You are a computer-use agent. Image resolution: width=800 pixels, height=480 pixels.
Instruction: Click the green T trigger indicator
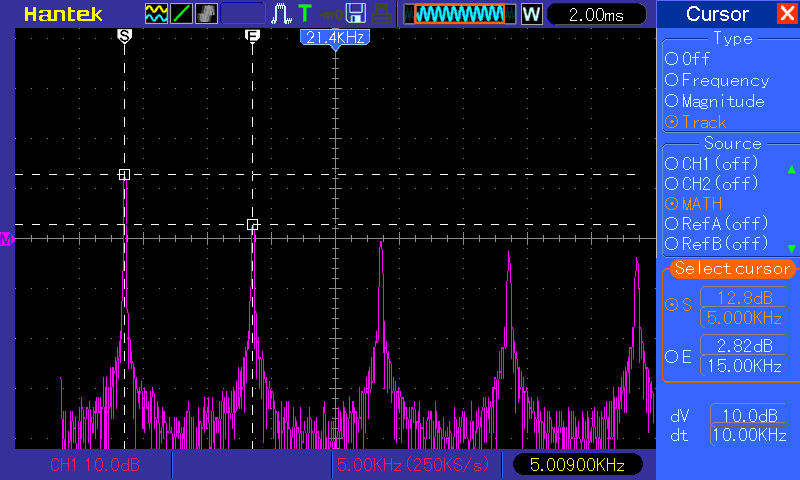coord(305,14)
